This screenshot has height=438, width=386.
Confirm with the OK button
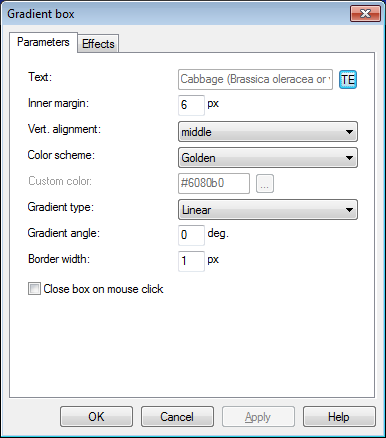coord(96,417)
